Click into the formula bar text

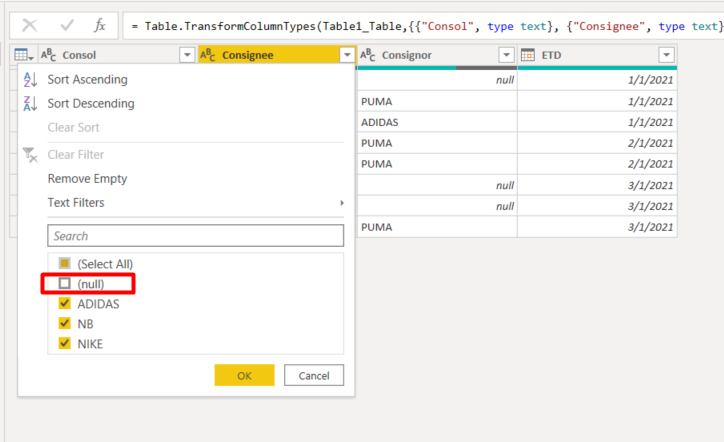pyautogui.click(x=423, y=26)
